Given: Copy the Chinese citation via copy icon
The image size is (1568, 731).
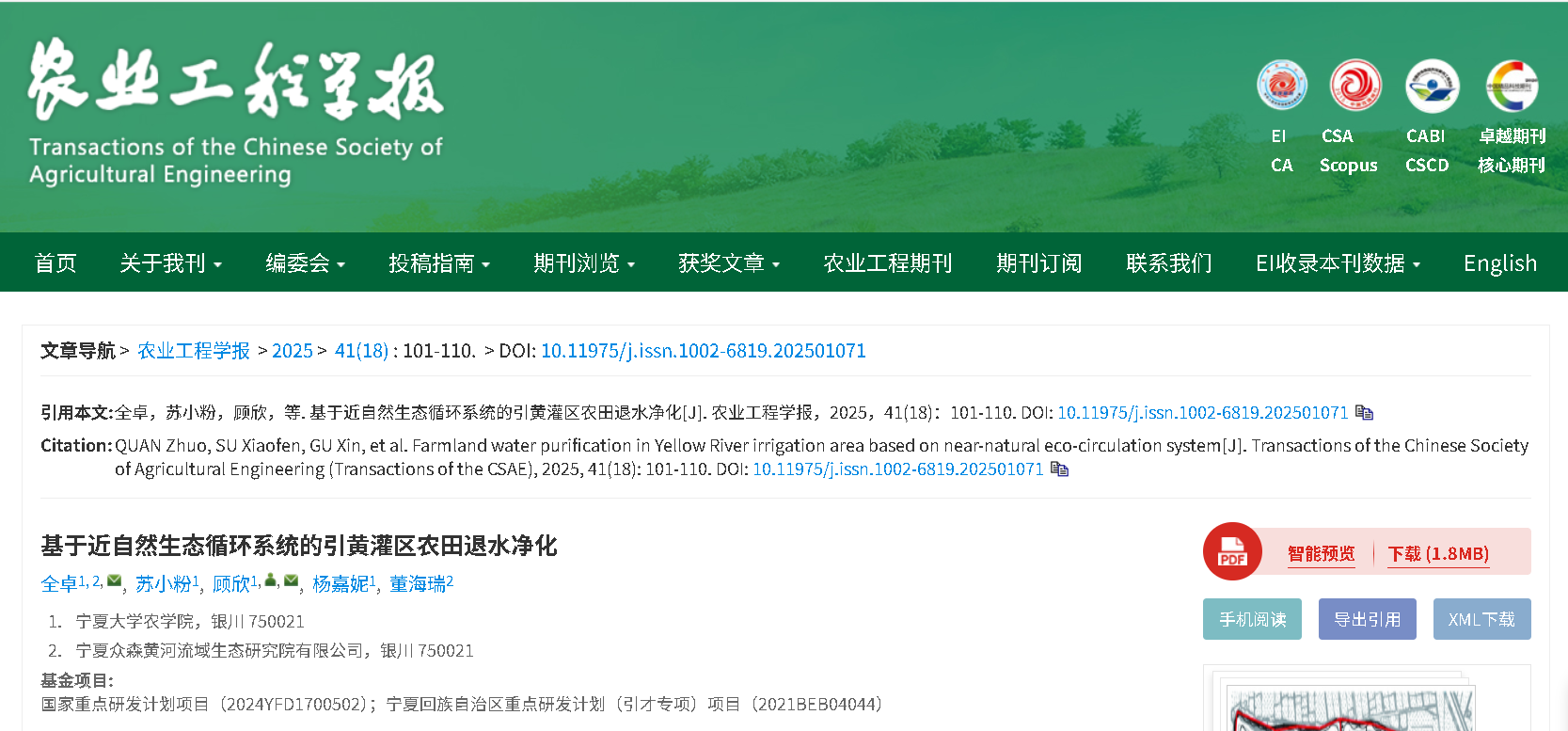Looking at the screenshot, I should click(x=1365, y=413).
